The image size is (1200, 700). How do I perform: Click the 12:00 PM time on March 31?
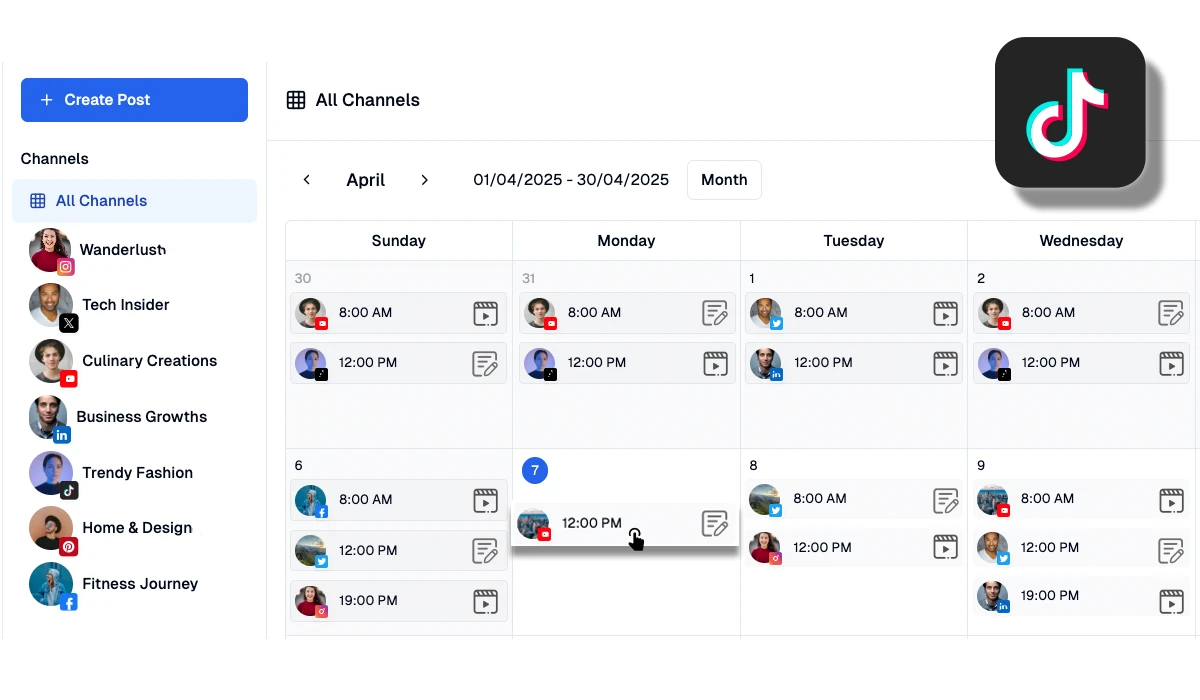(x=597, y=363)
